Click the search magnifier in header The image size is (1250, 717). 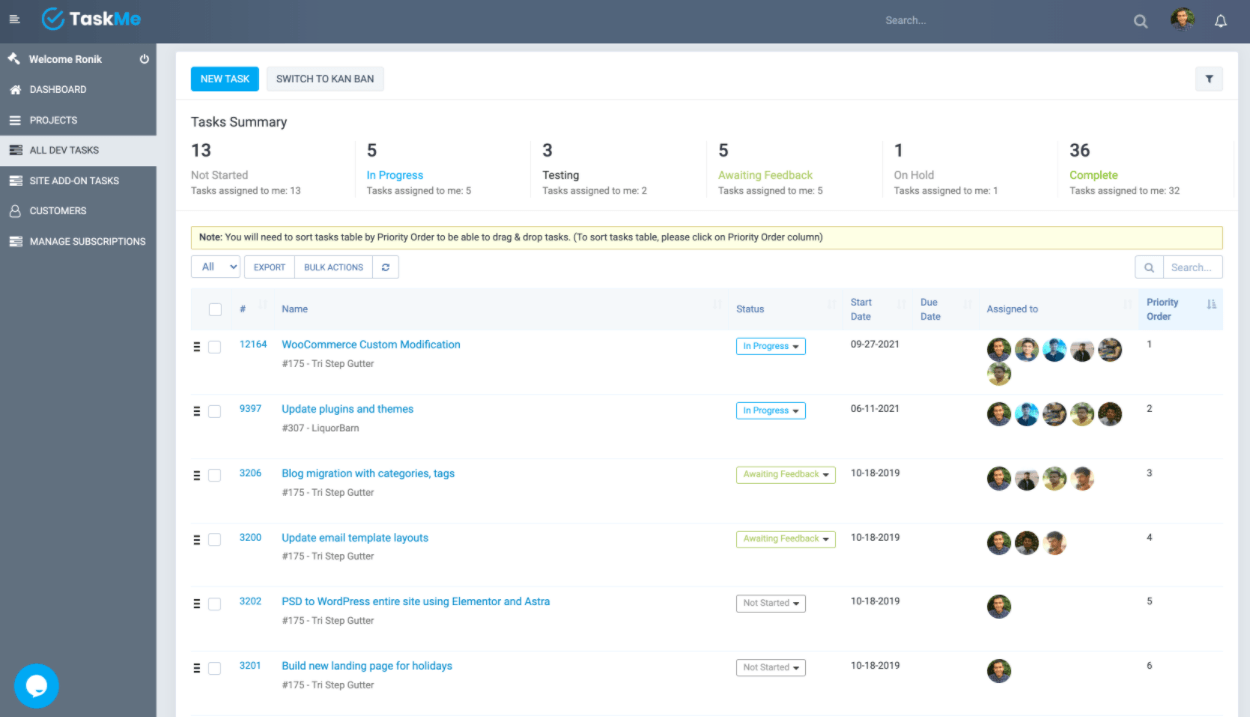(1140, 21)
